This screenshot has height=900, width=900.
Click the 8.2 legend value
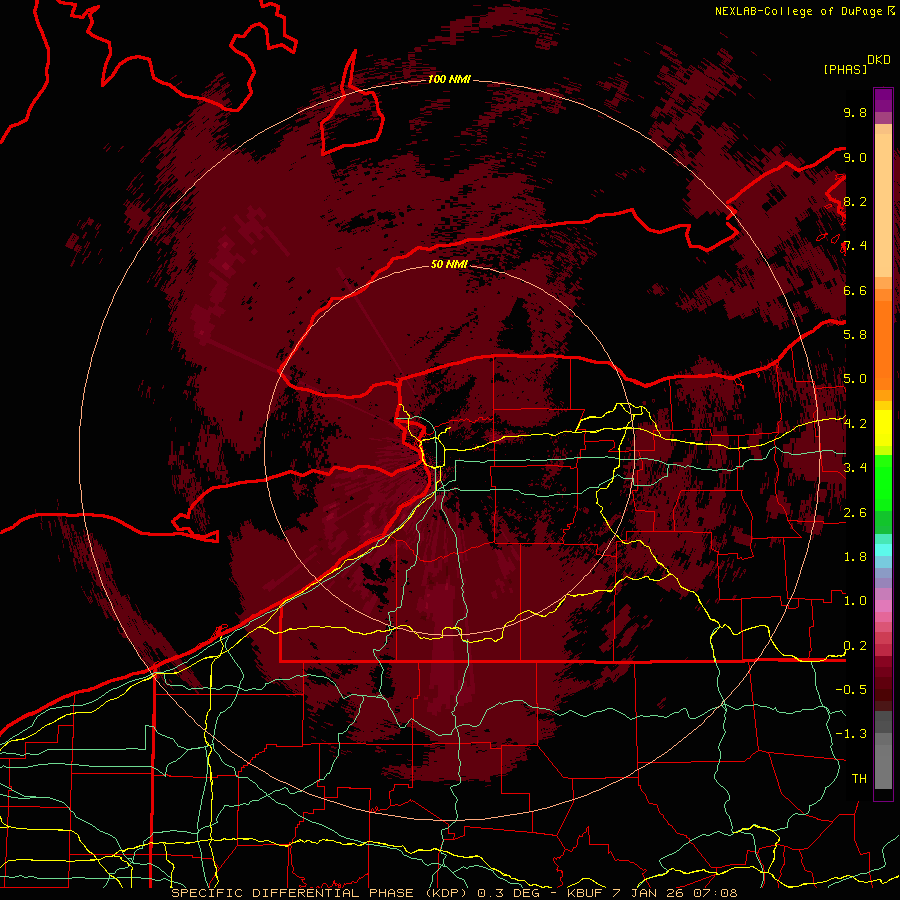855,201
